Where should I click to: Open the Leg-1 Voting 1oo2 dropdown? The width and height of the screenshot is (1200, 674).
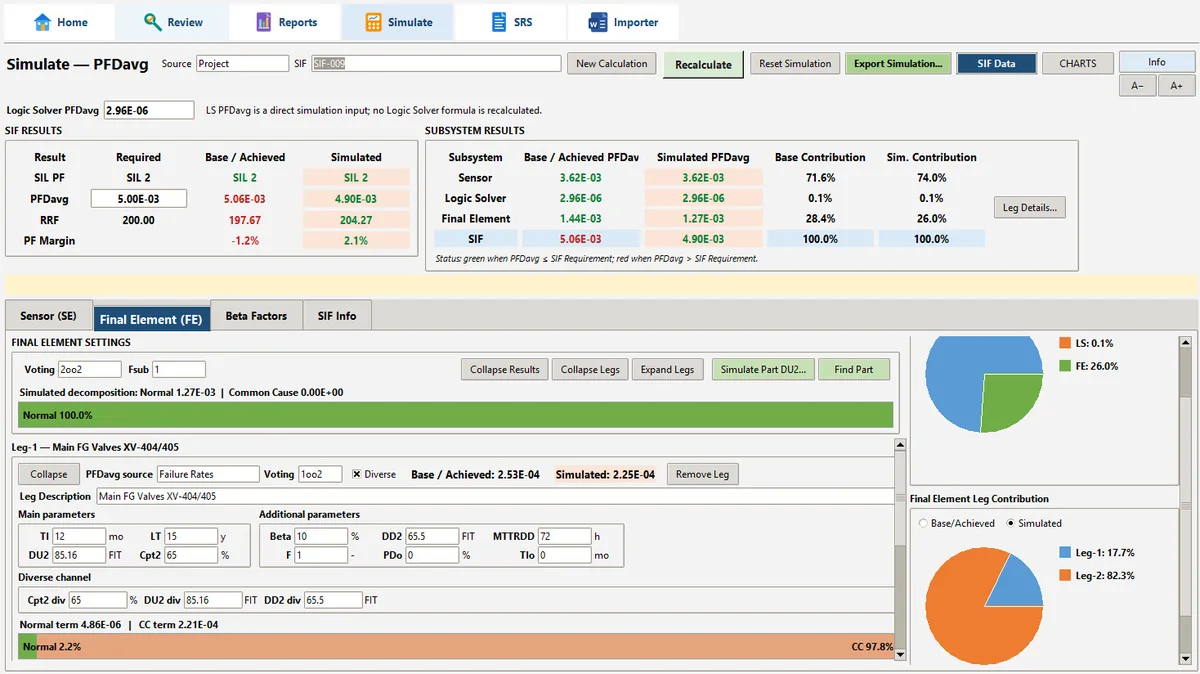(321, 474)
